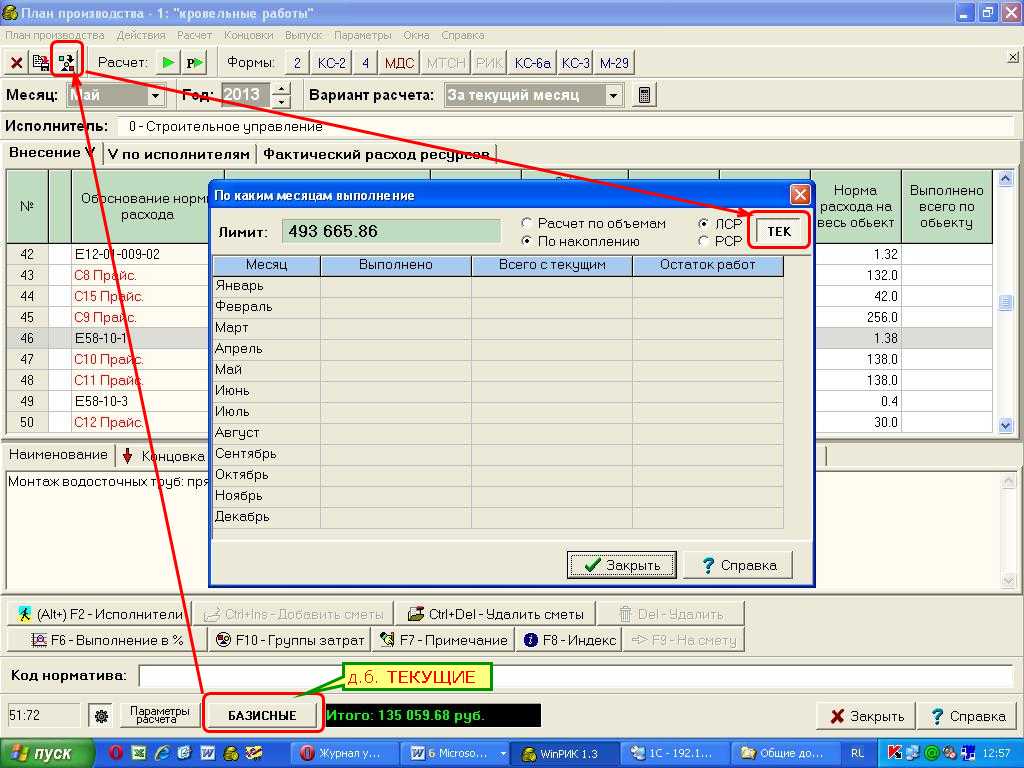Click the Kaspersky tray icon
Image resolution: width=1024 pixels, height=768 pixels.
[x=895, y=754]
